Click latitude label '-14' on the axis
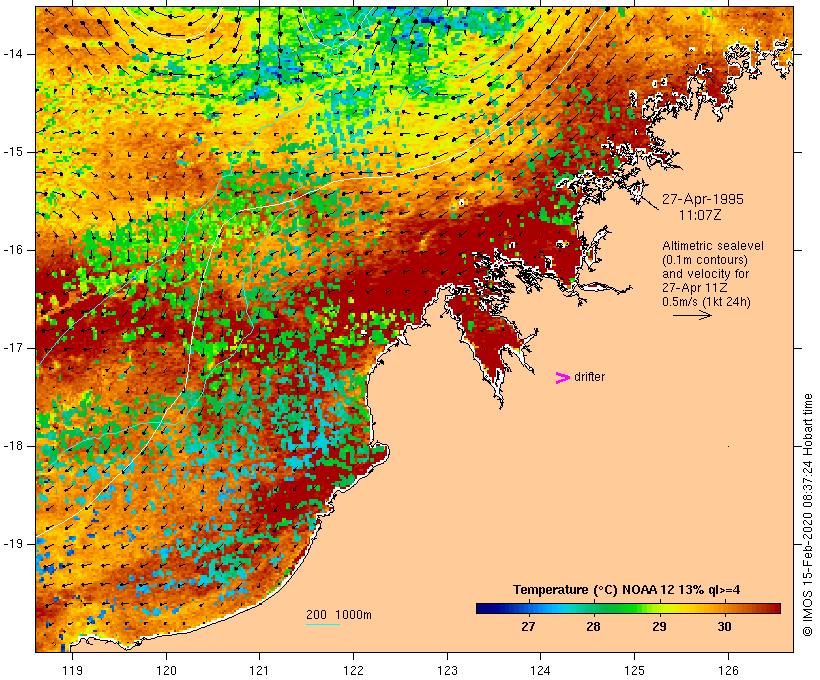The image size is (820, 680). tap(13, 54)
